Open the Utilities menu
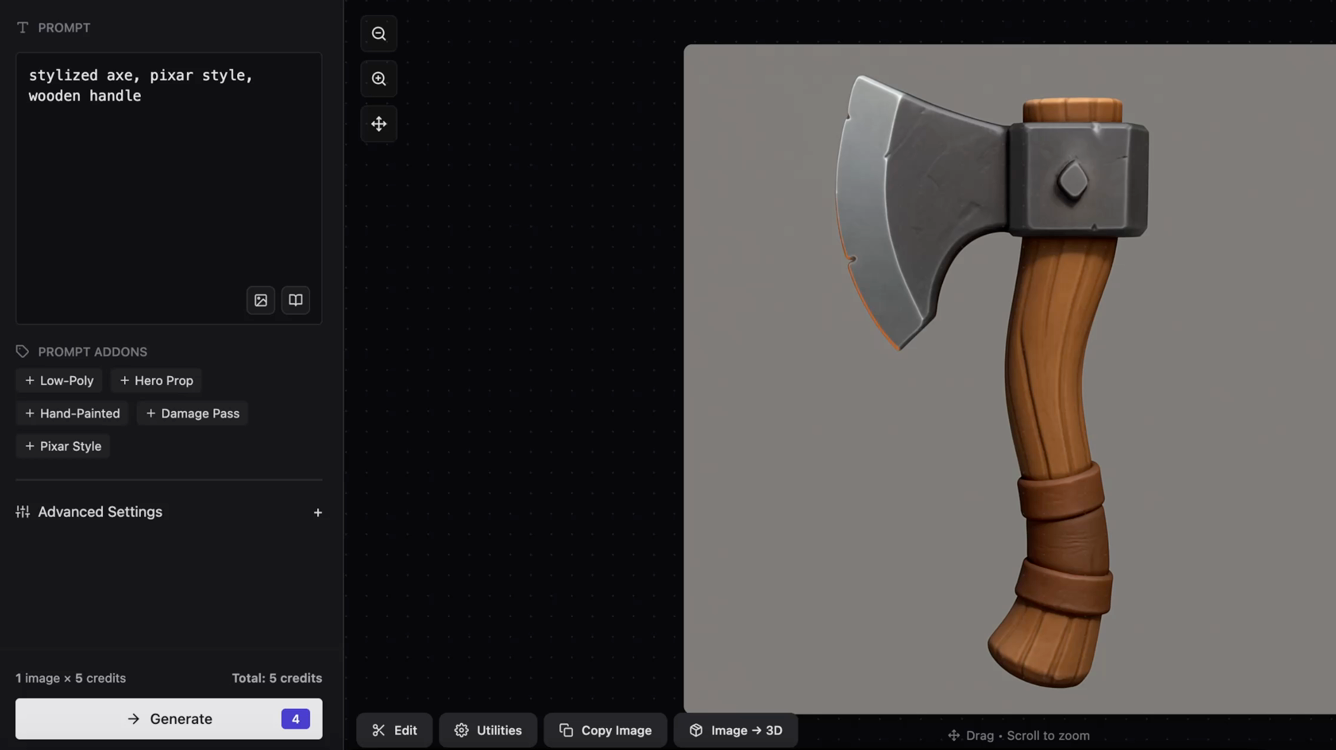 (x=488, y=731)
